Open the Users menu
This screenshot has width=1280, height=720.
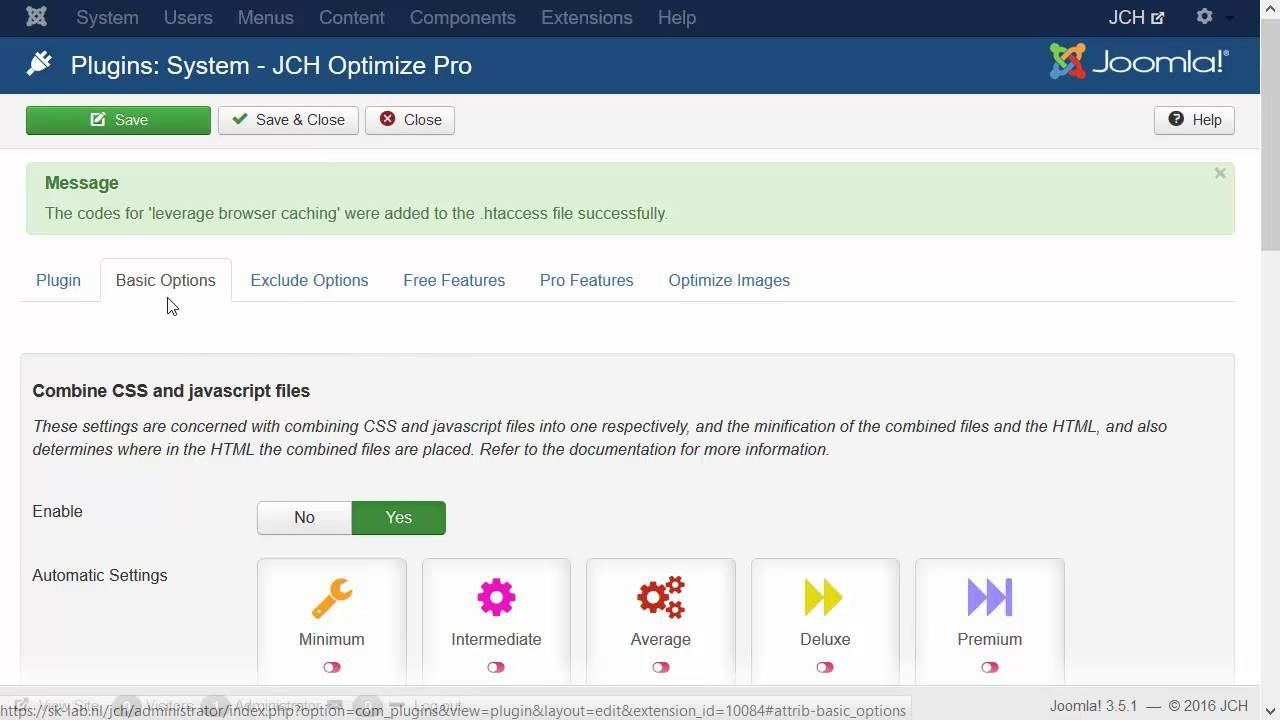(x=188, y=17)
